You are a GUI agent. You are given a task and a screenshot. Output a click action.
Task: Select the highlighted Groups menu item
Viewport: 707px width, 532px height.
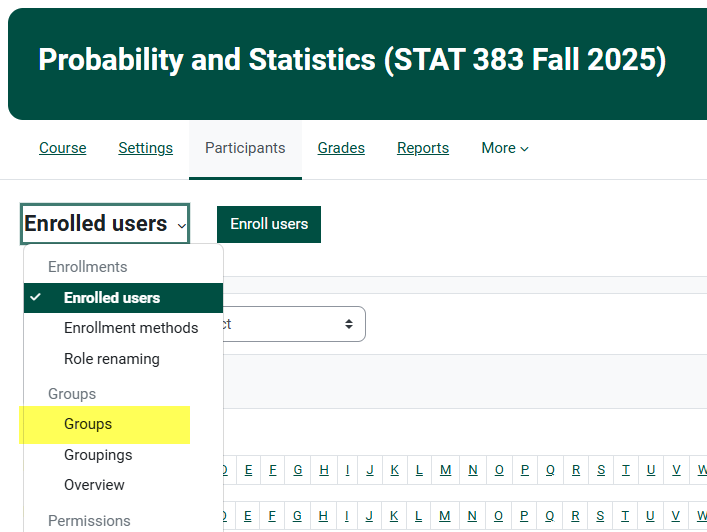click(x=88, y=424)
